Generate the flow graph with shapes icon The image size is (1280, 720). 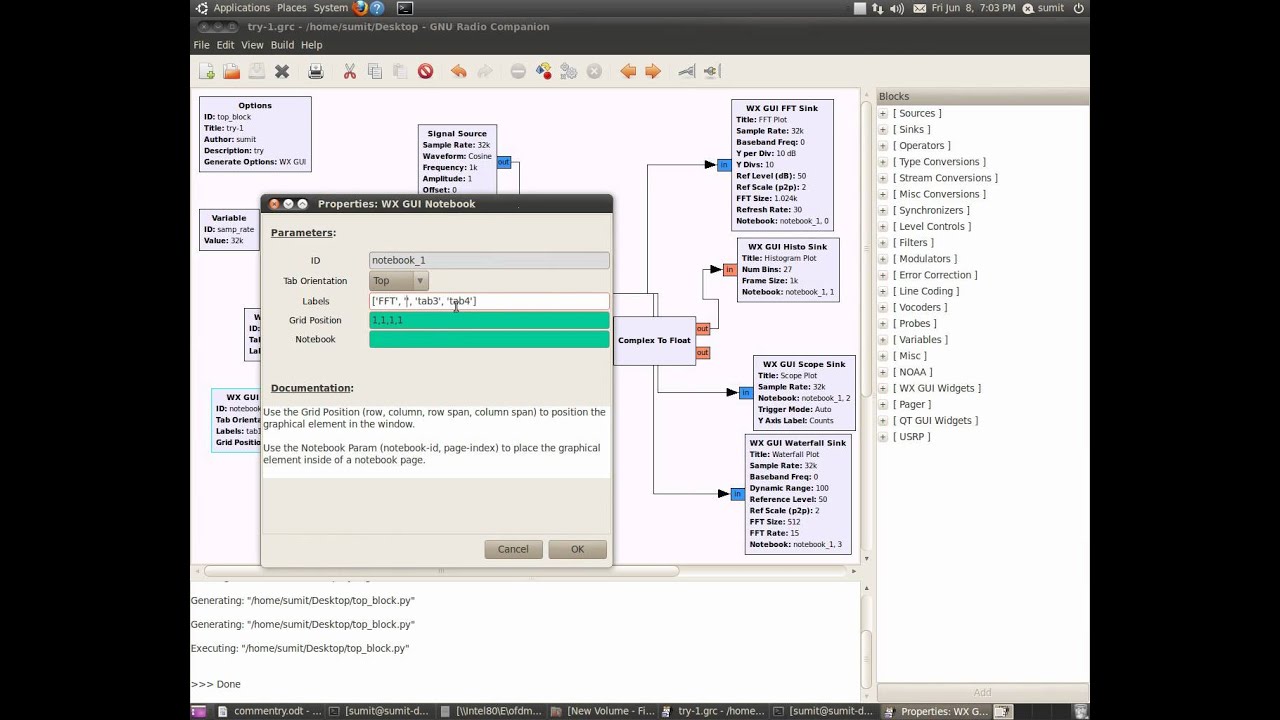tap(544, 71)
